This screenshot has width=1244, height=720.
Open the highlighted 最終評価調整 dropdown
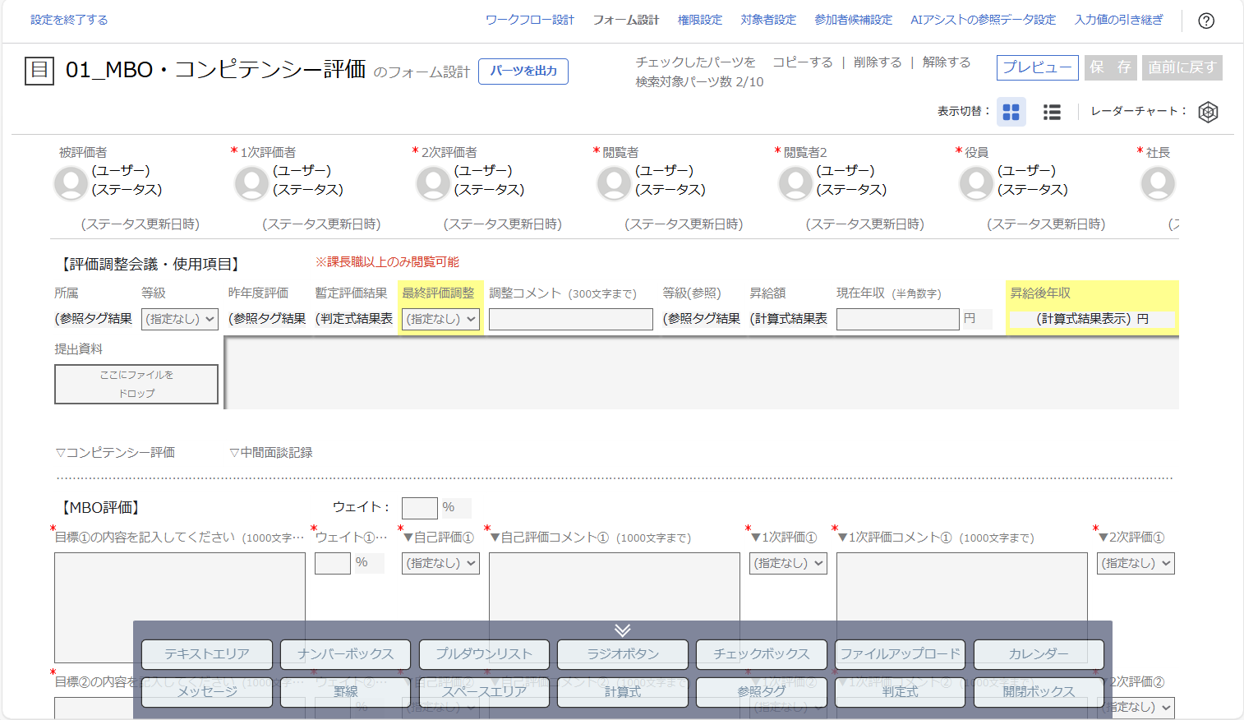(x=440, y=318)
